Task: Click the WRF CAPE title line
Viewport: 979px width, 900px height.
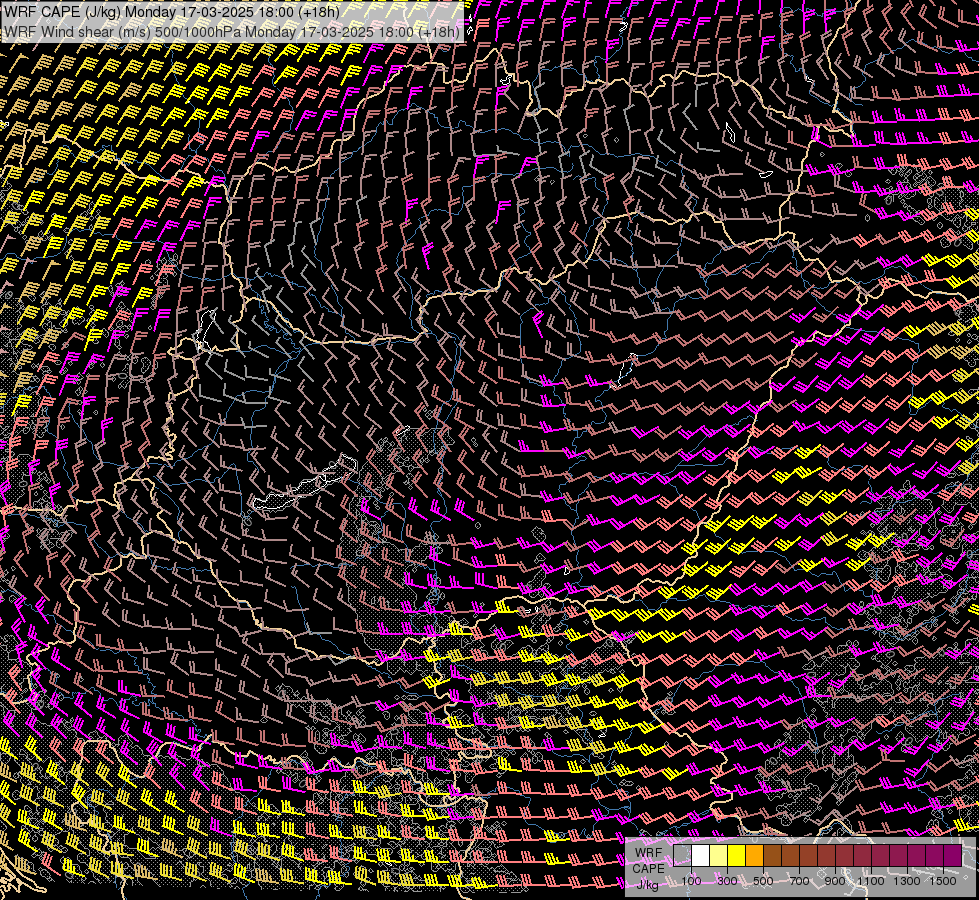Action: 172,12
